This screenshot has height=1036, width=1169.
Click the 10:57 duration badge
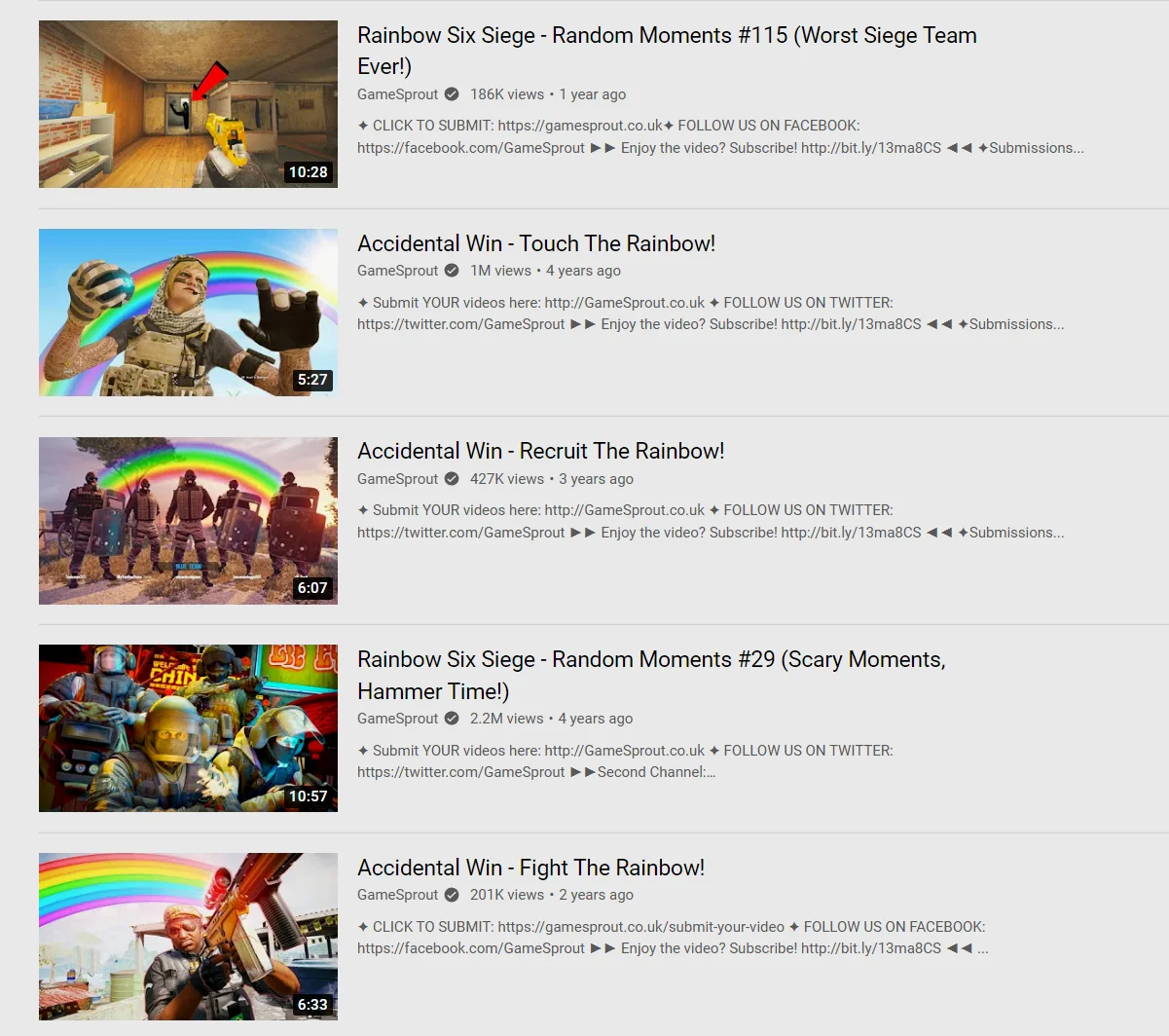pos(309,796)
